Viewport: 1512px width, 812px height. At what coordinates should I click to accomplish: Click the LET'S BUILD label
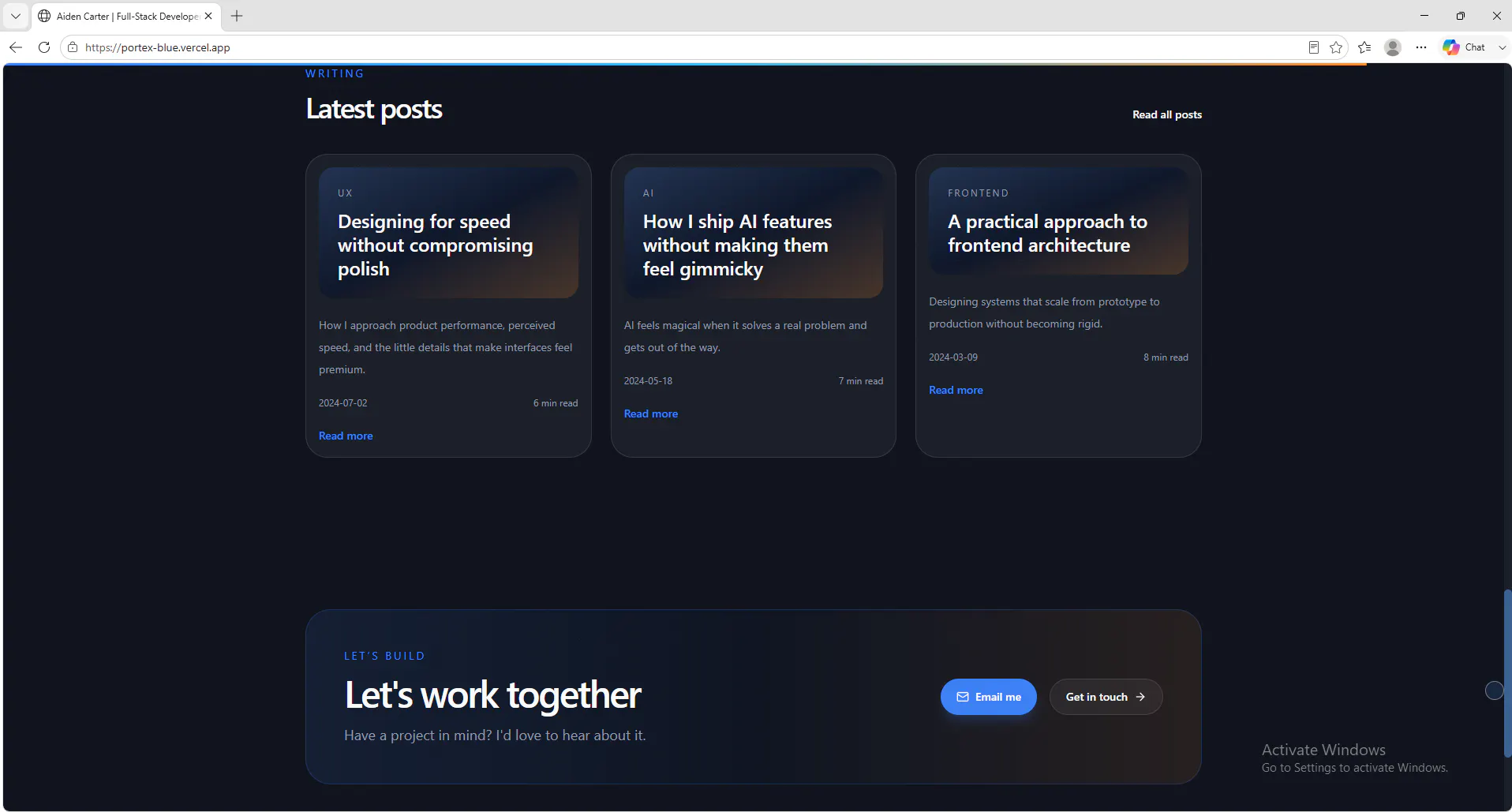384,656
